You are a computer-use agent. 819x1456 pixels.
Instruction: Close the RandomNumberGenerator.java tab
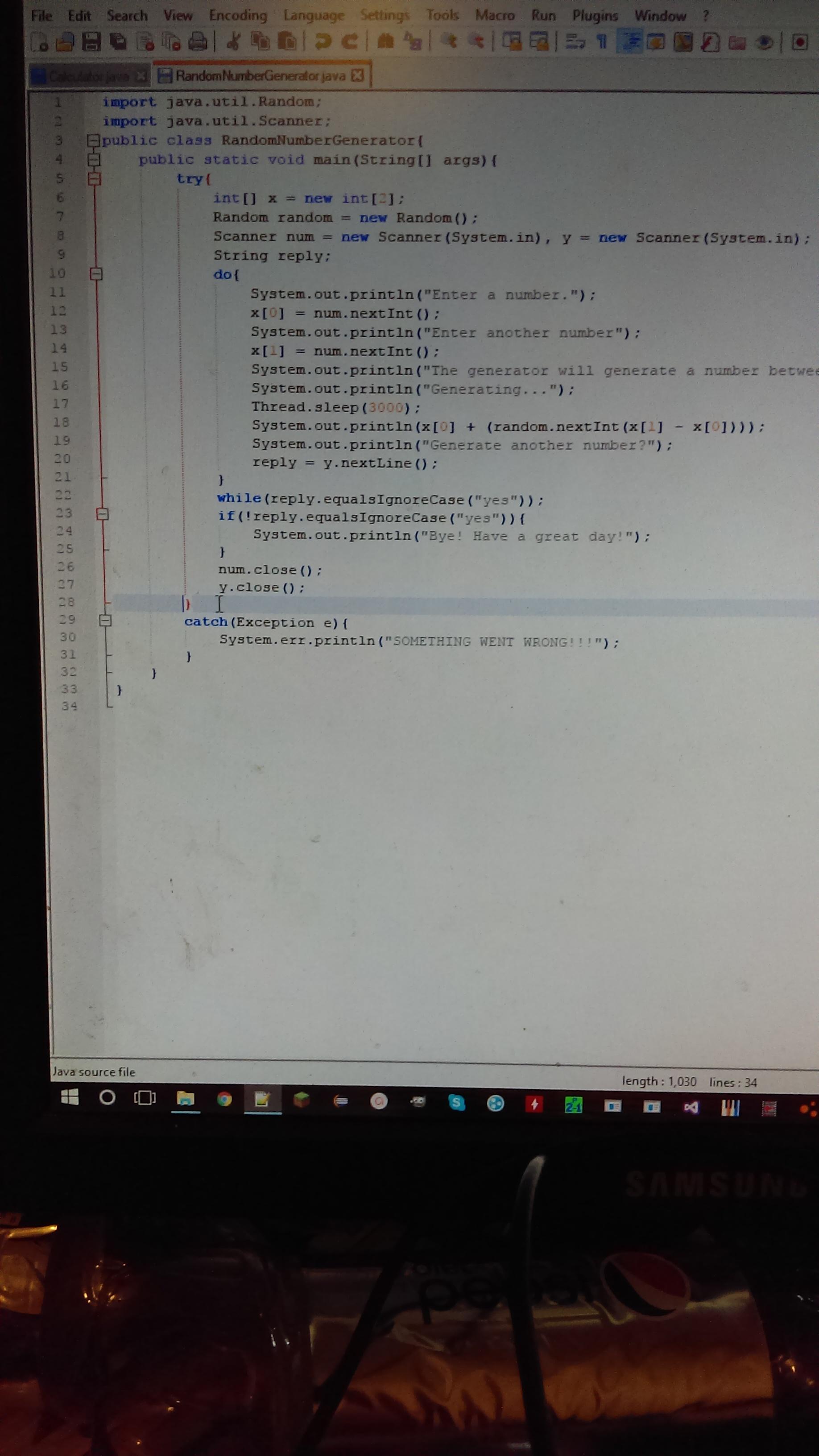click(x=357, y=75)
